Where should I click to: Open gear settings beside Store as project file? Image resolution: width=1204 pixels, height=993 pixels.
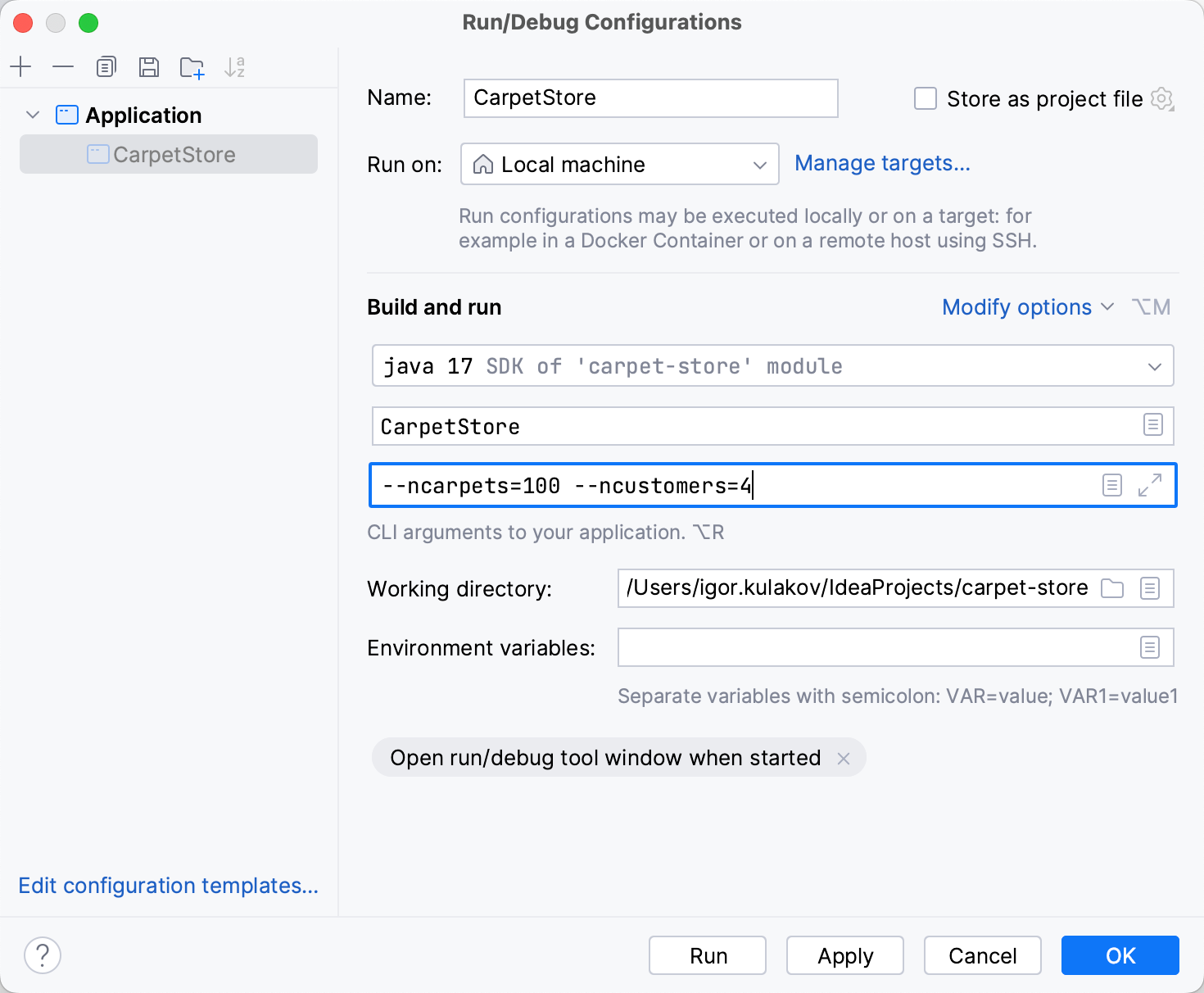pos(1162,99)
